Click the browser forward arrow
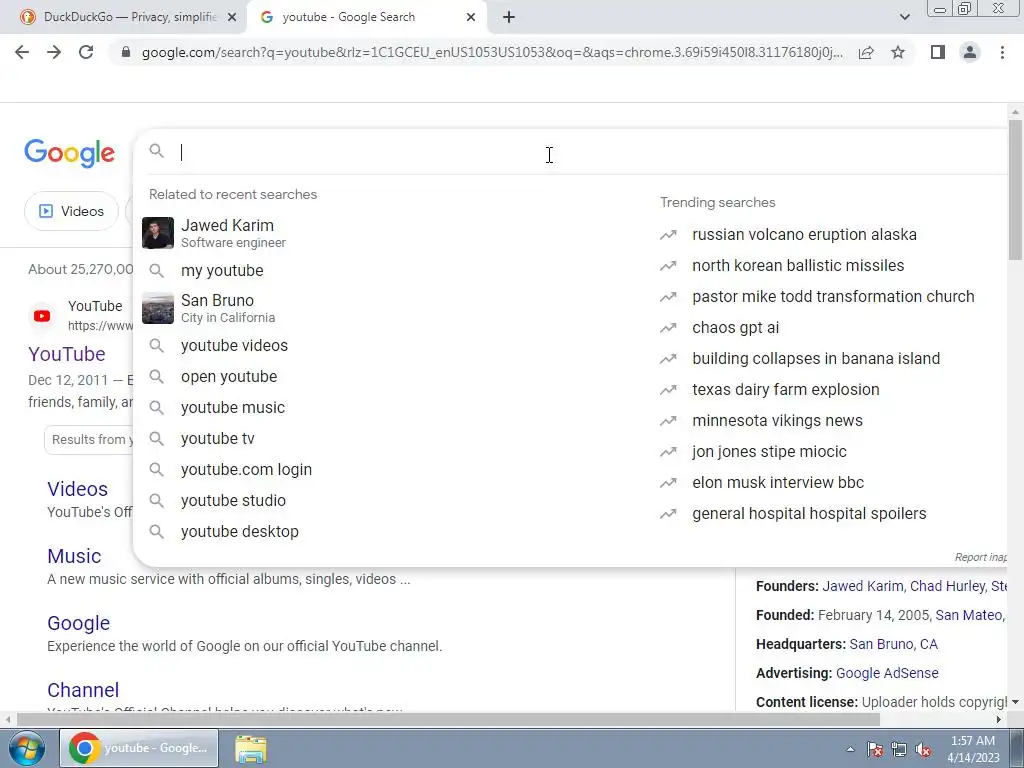The height and width of the screenshot is (768, 1024). 54,52
